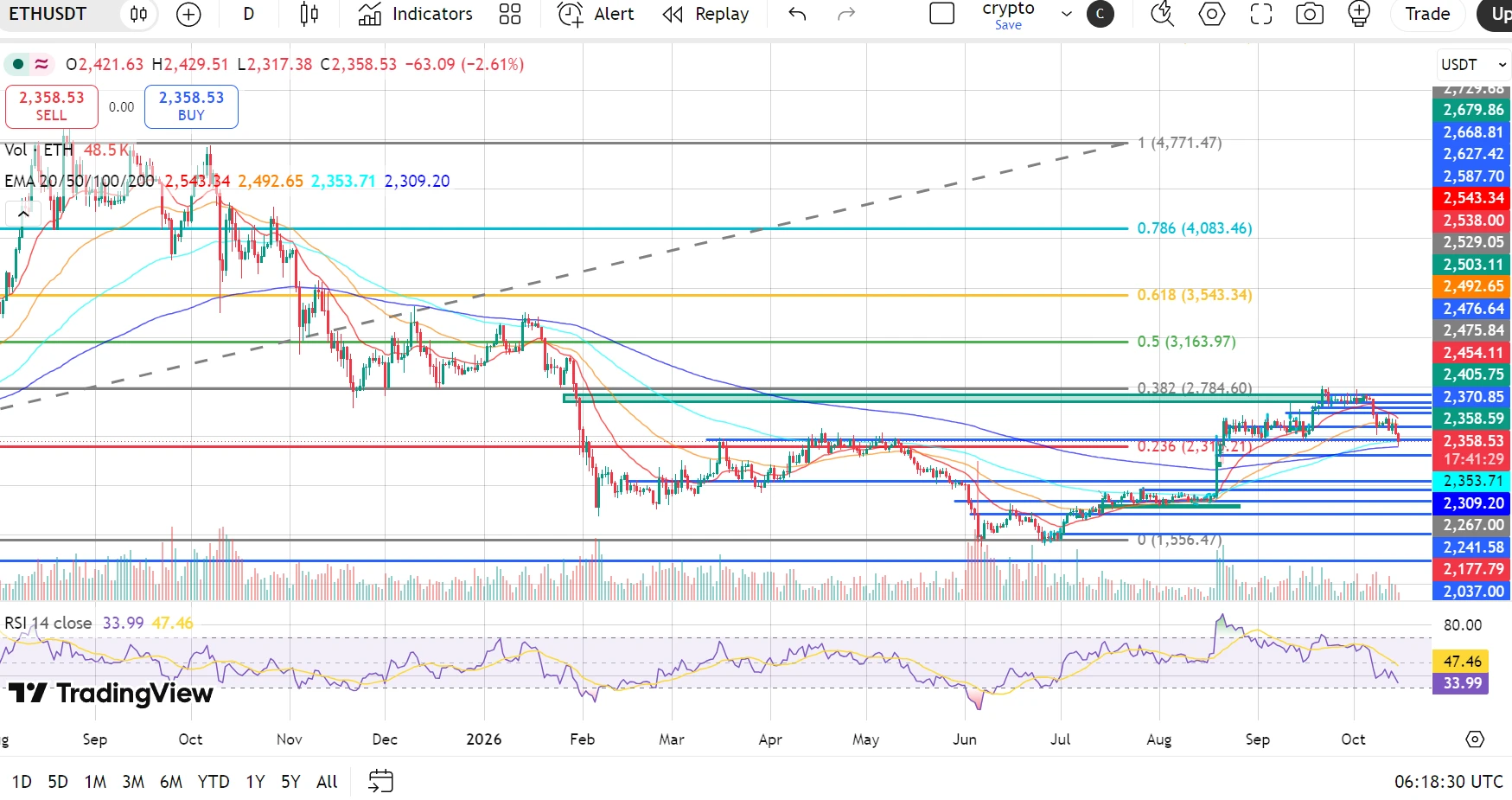1512x800 pixels.
Task: Open the quick search icon
Action: click(x=1163, y=14)
